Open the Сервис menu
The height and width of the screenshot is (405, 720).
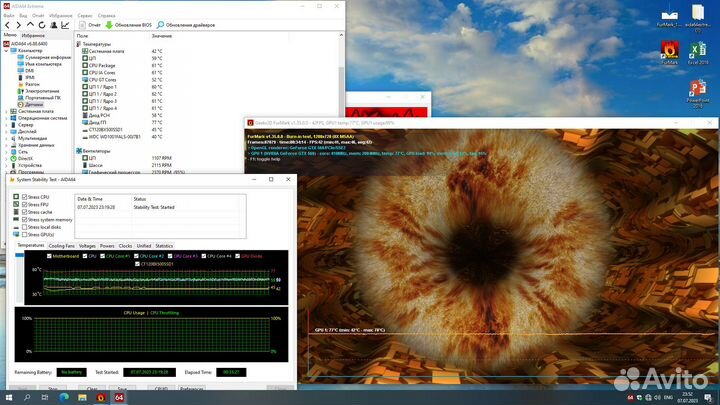tap(85, 16)
